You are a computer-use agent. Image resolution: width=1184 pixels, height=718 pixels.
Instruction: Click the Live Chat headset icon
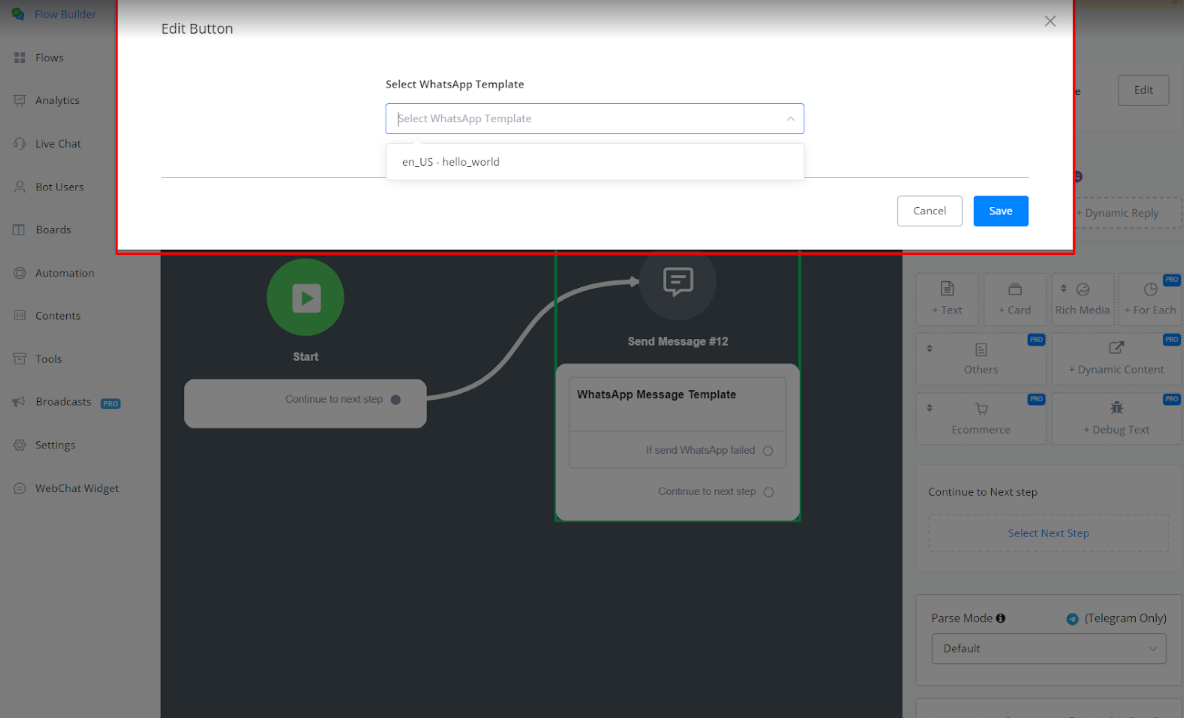tap(19, 144)
